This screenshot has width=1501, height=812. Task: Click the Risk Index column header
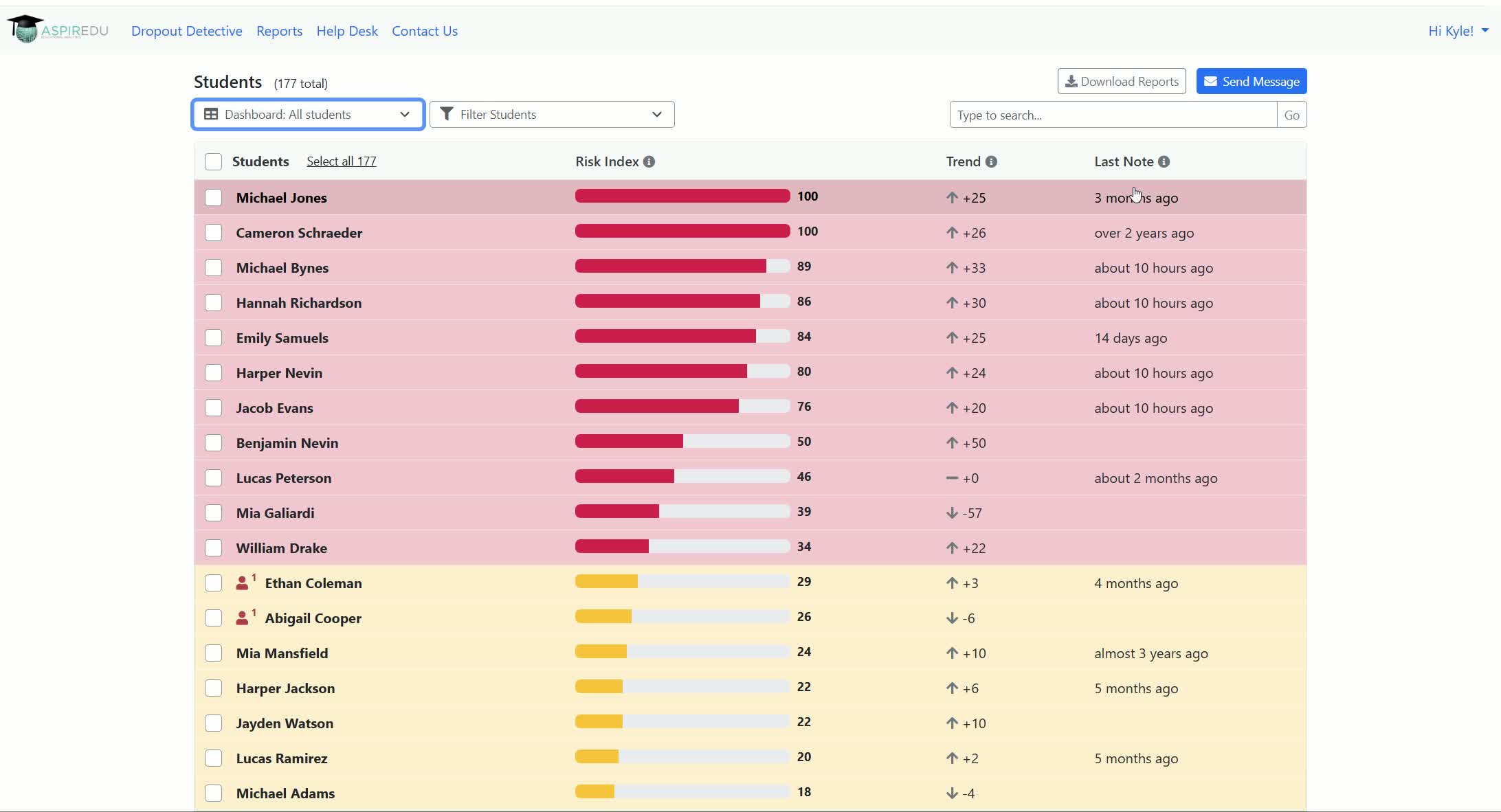click(x=608, y=161)
